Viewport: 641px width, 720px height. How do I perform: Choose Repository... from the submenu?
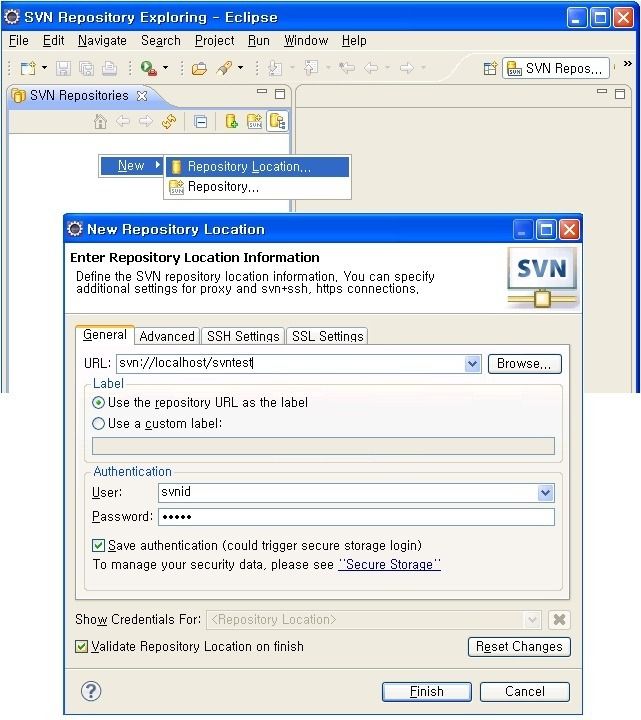[258, 187]
